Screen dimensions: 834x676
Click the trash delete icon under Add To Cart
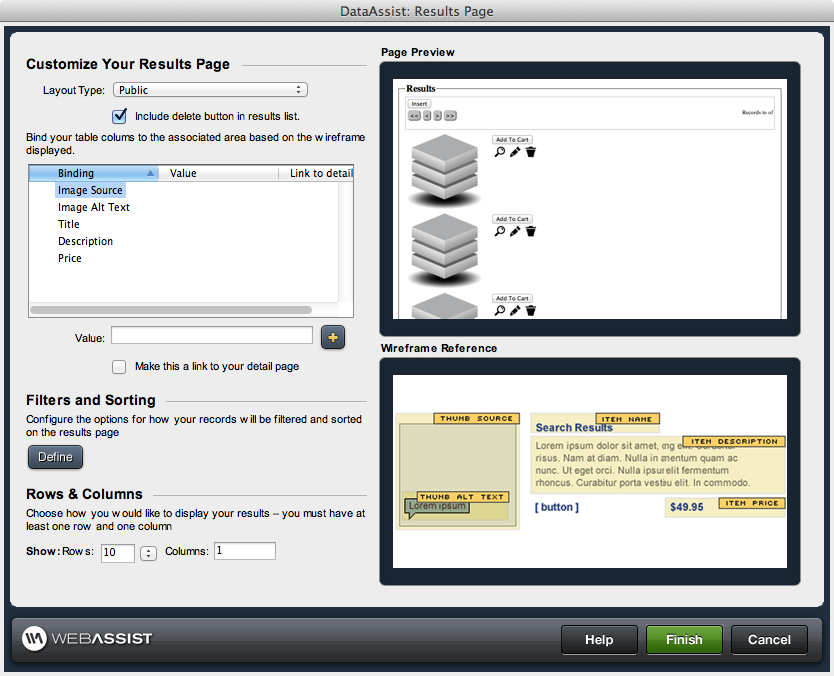tap(530, 150)
